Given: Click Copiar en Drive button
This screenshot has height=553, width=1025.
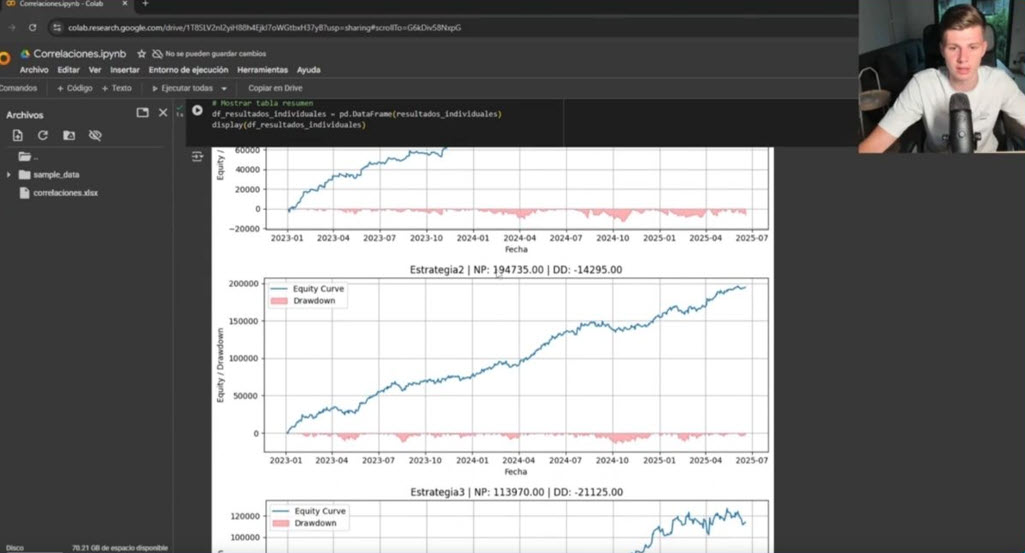Looking at the screenshot, I should [x=275, y=88].
